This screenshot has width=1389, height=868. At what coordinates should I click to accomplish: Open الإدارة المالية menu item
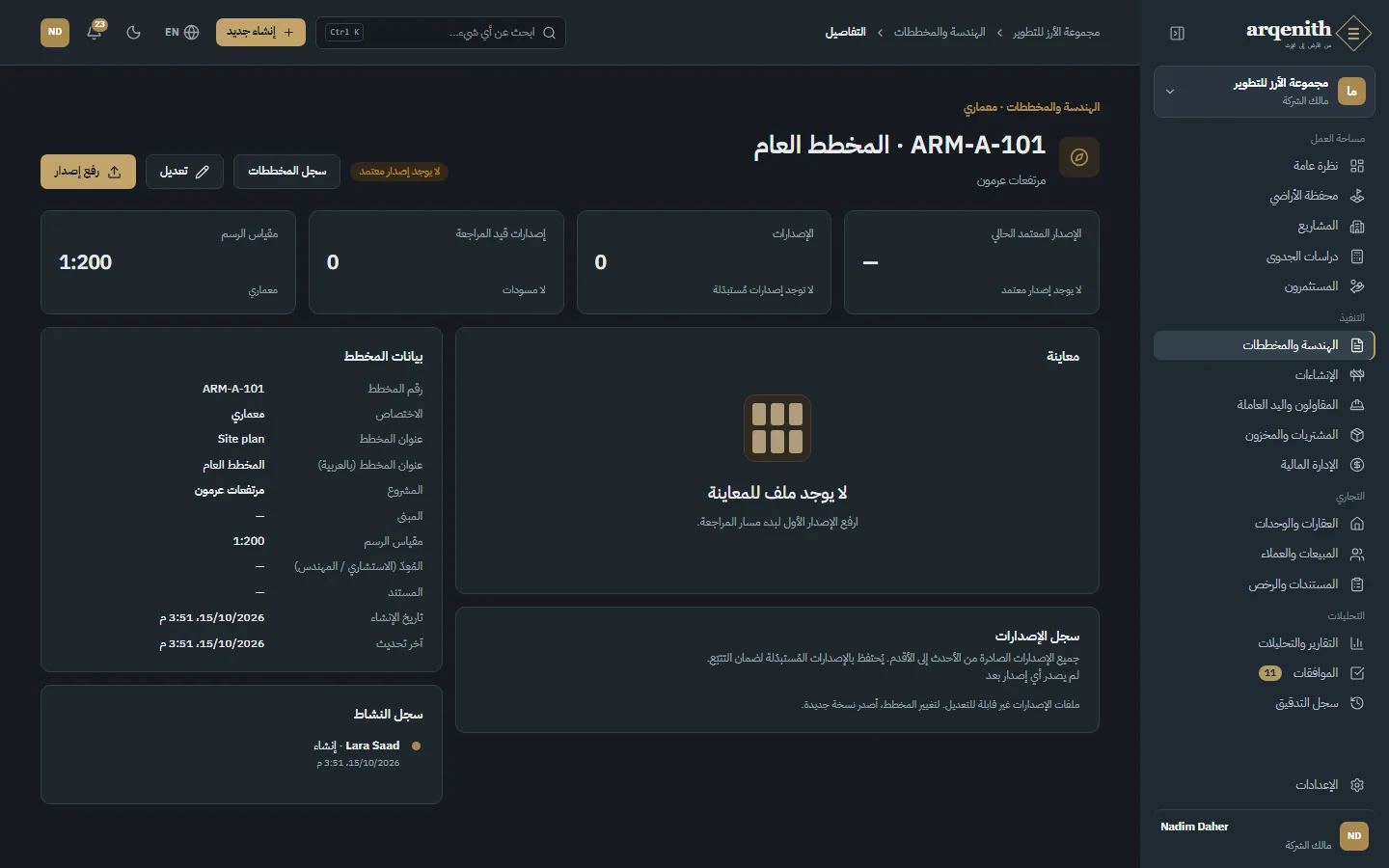click(x=1264, y=465)
